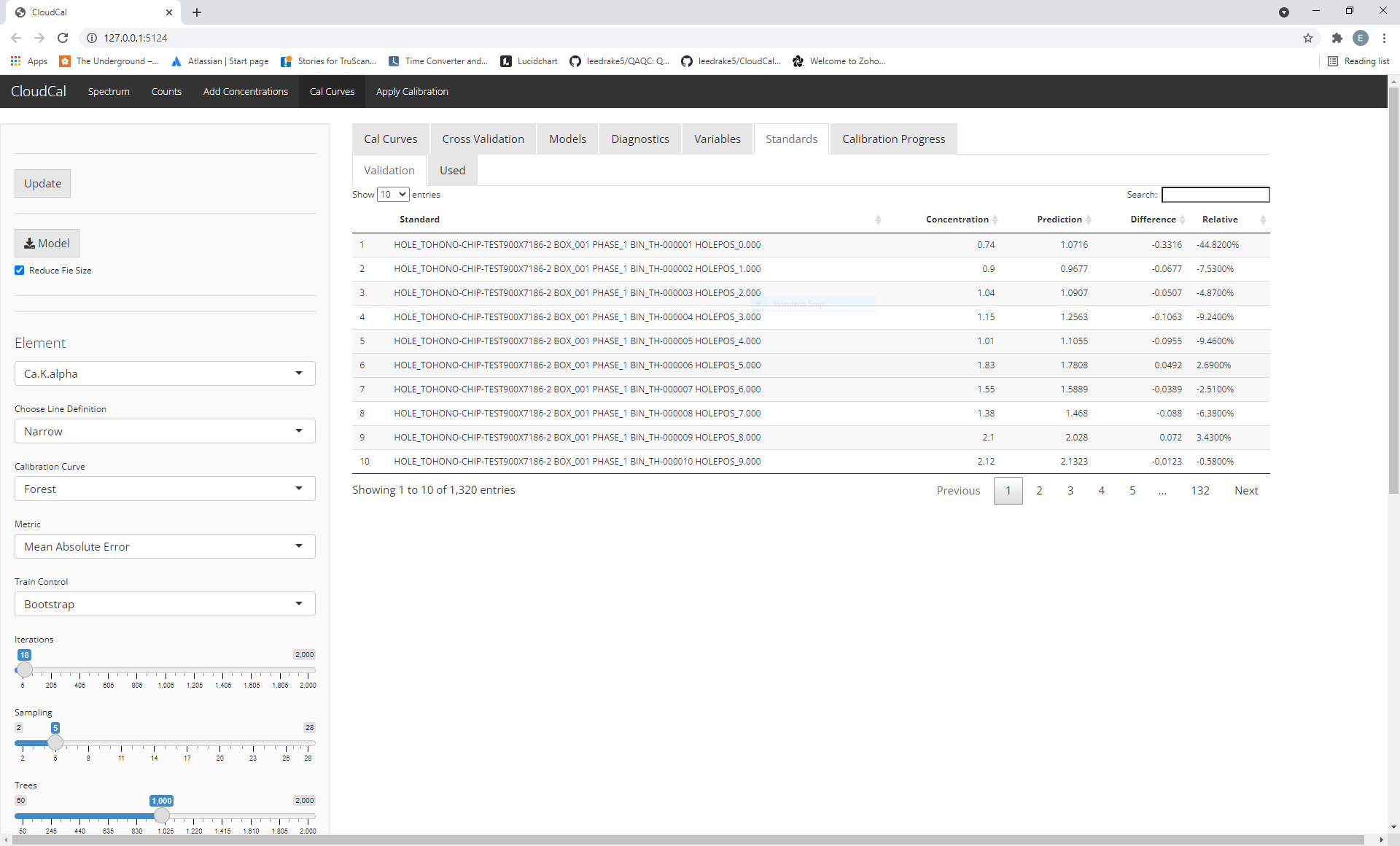Go to the Next page of entries
Viewport: 1400px width, 846px height.
tap(1245, 491)
